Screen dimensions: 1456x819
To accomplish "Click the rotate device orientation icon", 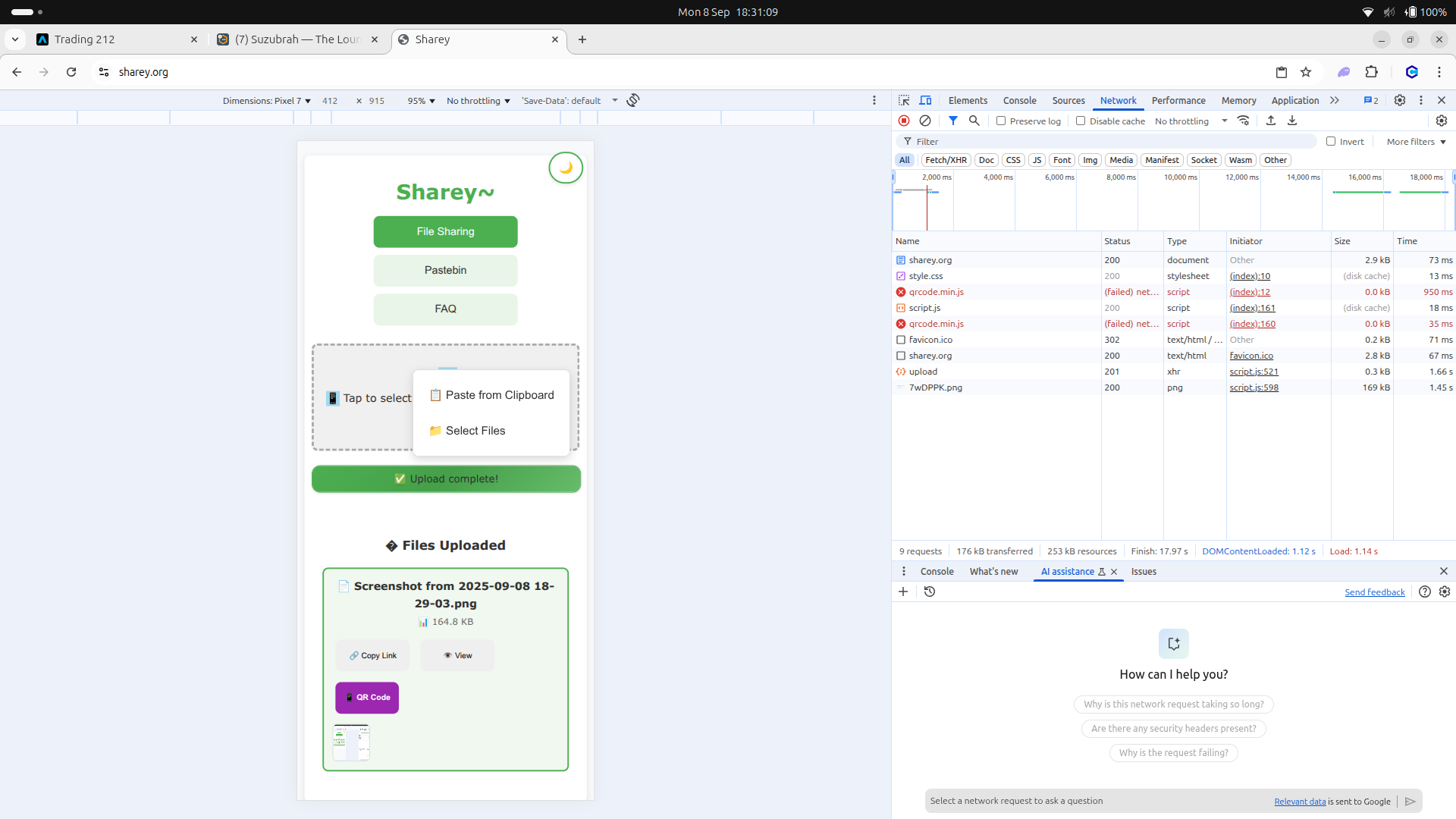I will coord(633,100).
